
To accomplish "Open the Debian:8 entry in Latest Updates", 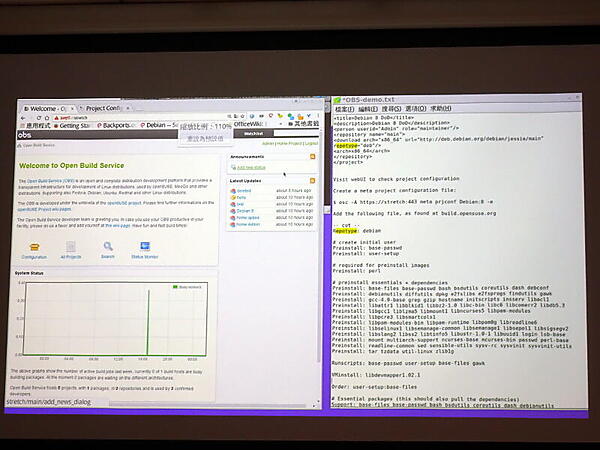I will point(245,211).
